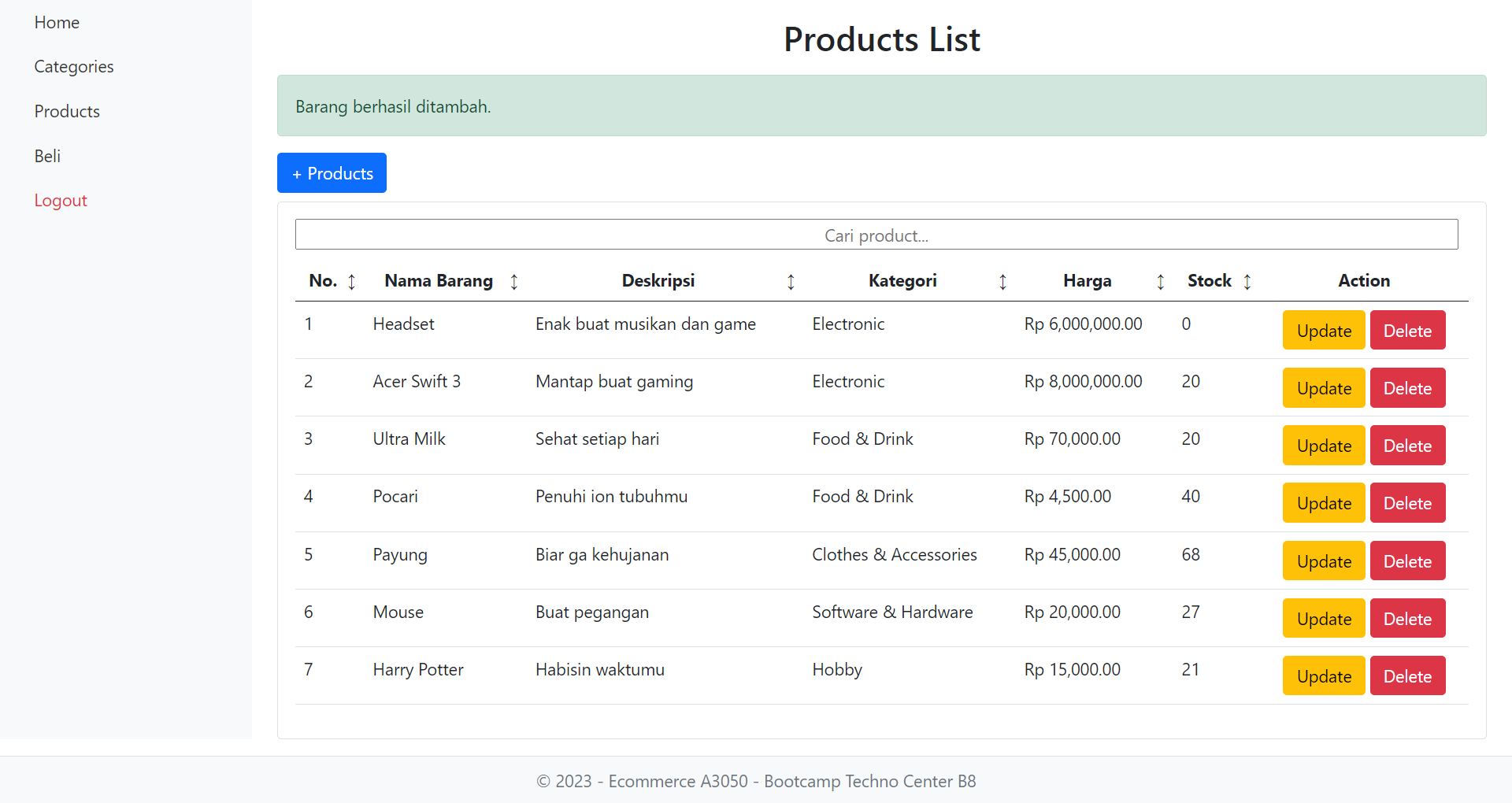
Task: Delete the Mouse product row
Action: click(1406, 619)
